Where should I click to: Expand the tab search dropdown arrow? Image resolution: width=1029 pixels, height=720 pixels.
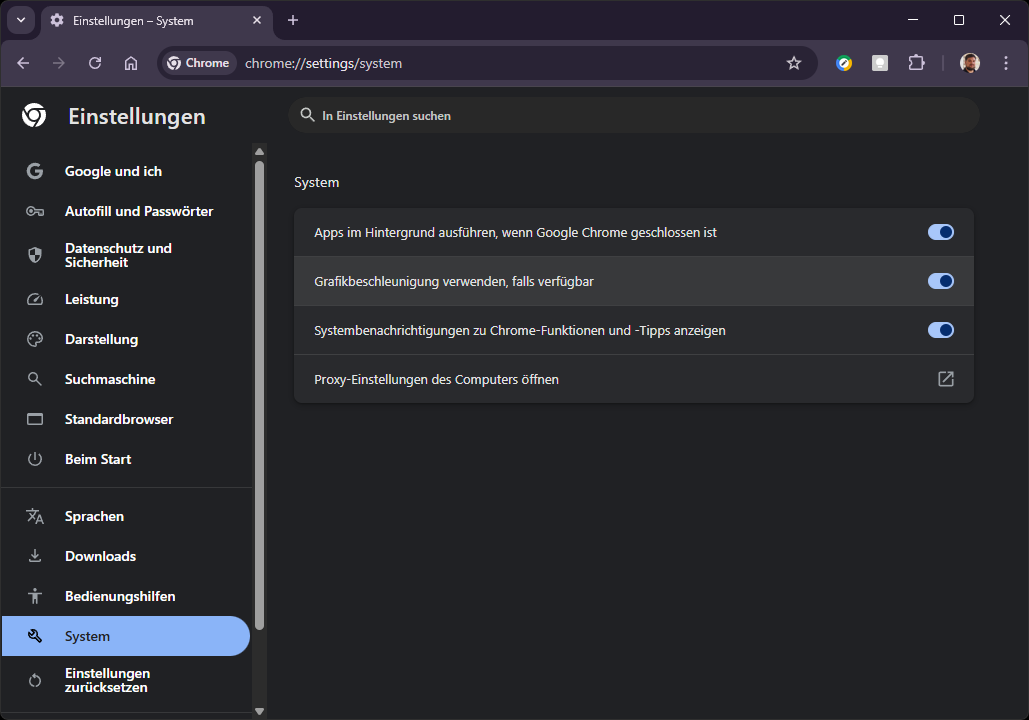point(20,20)
